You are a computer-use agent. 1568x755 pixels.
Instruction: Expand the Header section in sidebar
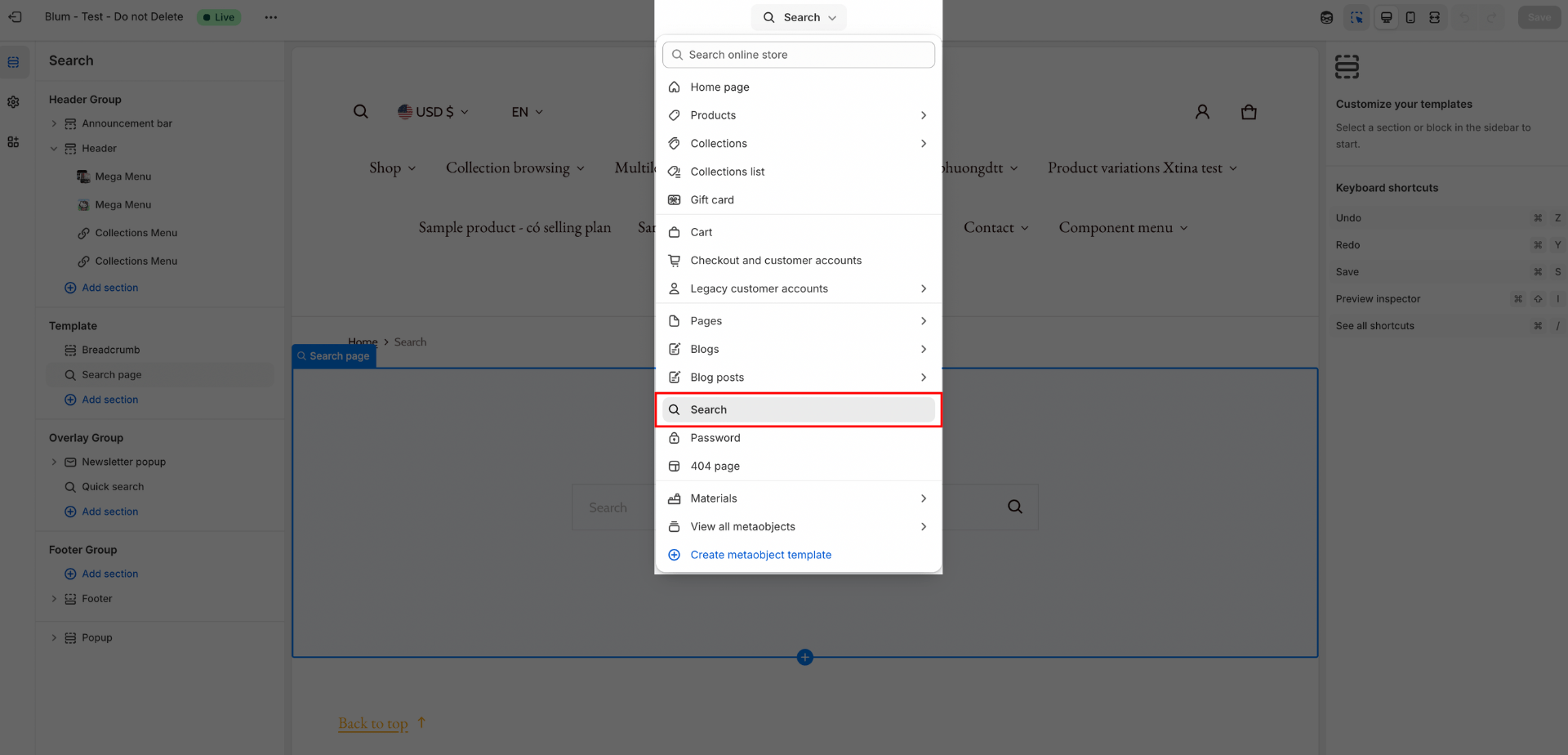54,148
